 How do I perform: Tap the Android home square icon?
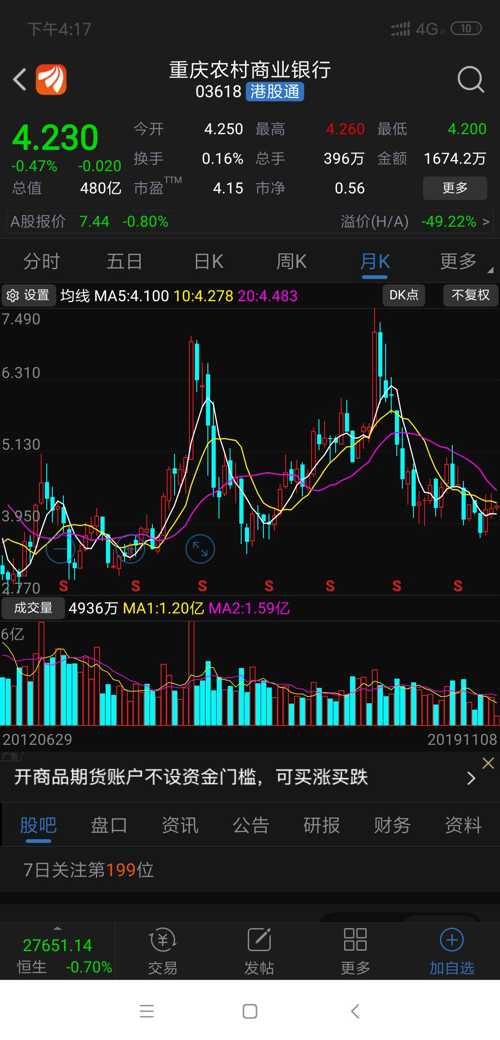point(250,1011)
